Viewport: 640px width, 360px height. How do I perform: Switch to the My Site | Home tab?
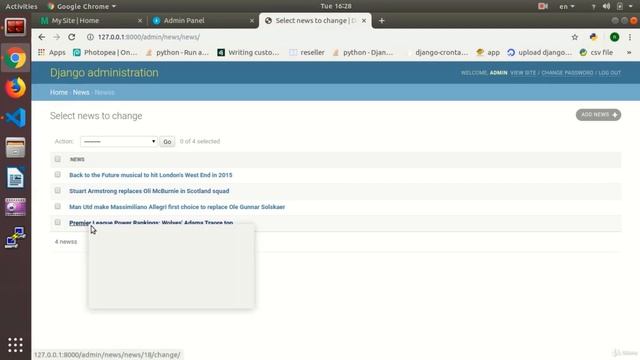[91, 20]
